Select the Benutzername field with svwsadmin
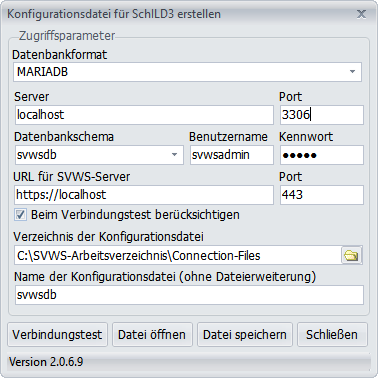The image size is (378, 378). pyautogui.click(x=232, y=155)
